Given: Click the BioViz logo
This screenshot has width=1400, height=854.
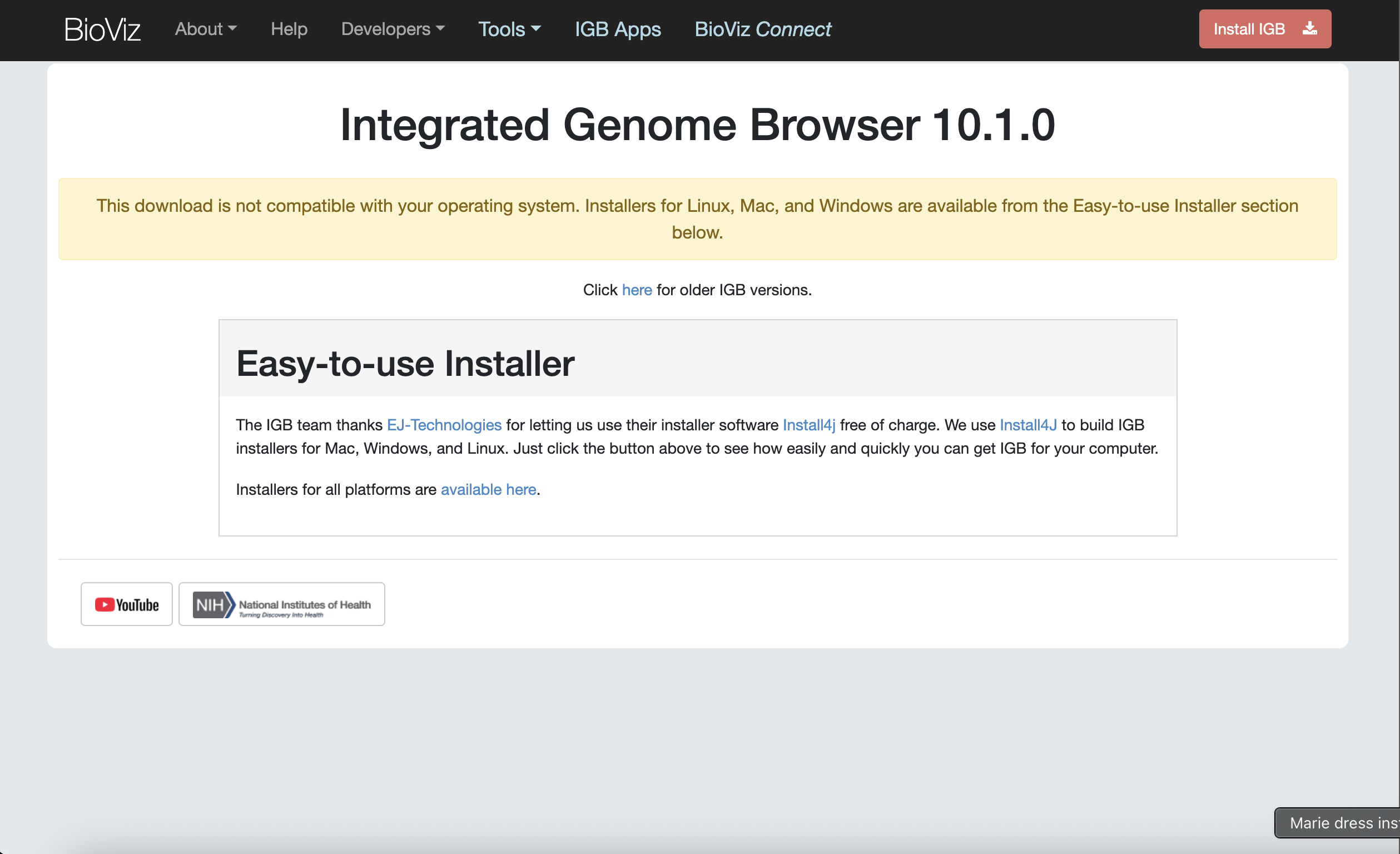Looking at the screenshot, I should (102, 29).
